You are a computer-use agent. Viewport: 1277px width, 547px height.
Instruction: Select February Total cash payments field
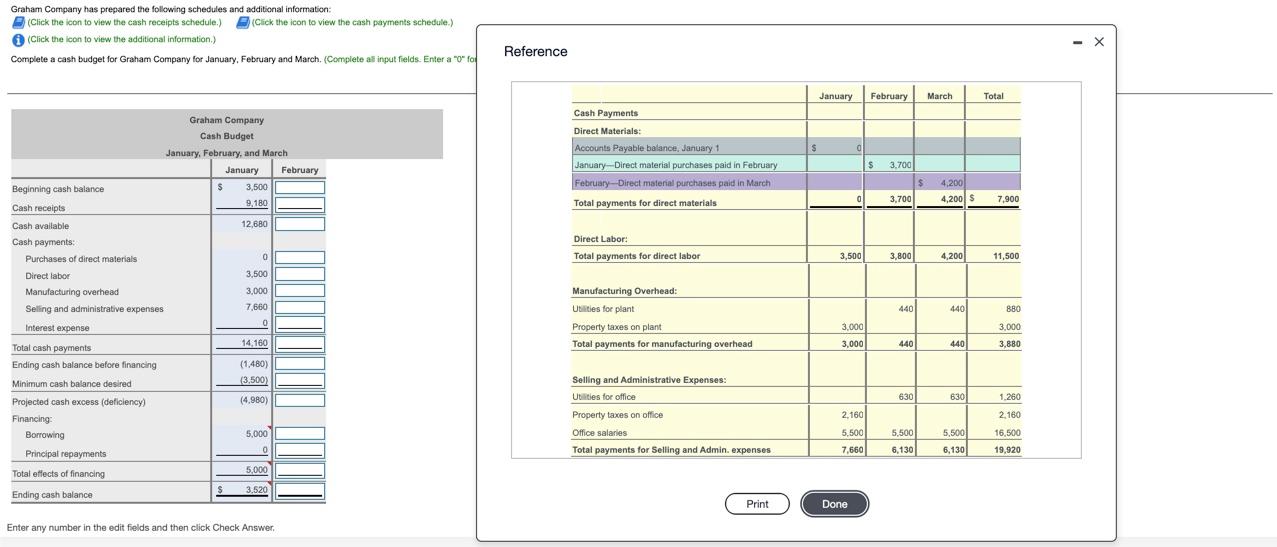pos(300,345)
